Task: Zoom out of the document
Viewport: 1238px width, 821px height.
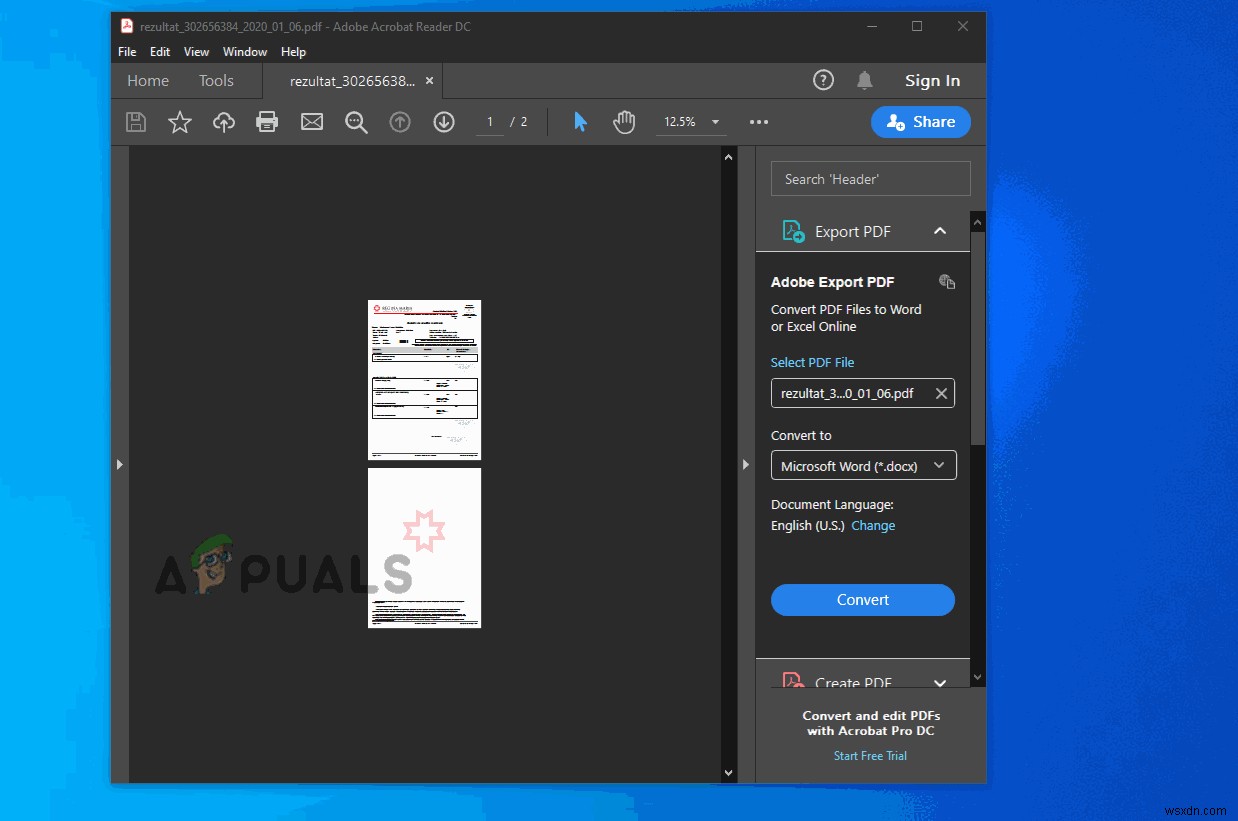Action: click(355, 121)
